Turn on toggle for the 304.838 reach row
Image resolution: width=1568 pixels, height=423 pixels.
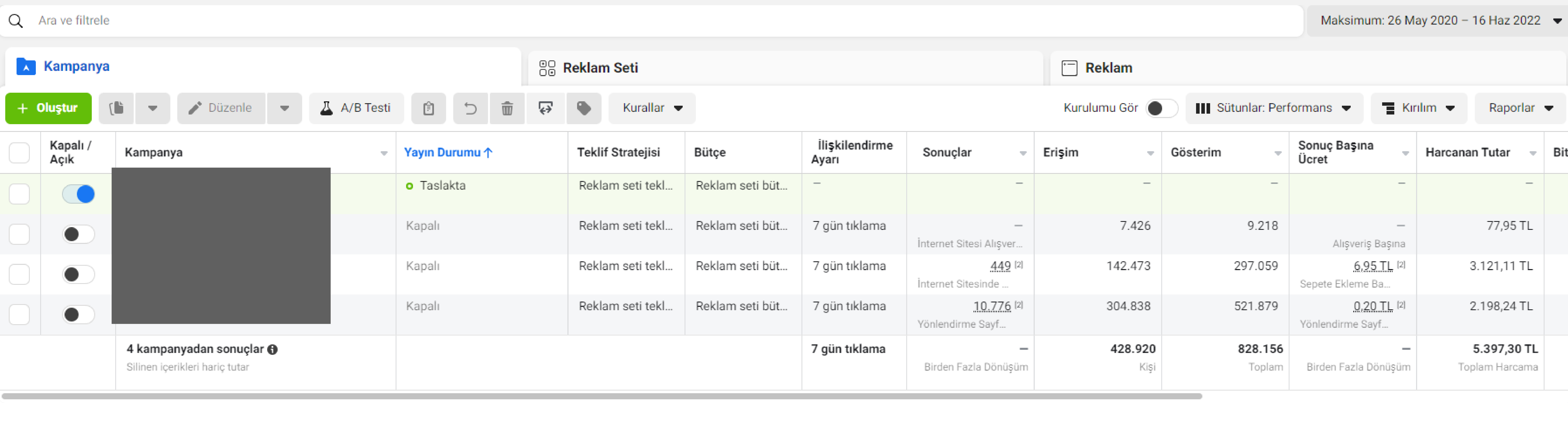pos(79,315)
